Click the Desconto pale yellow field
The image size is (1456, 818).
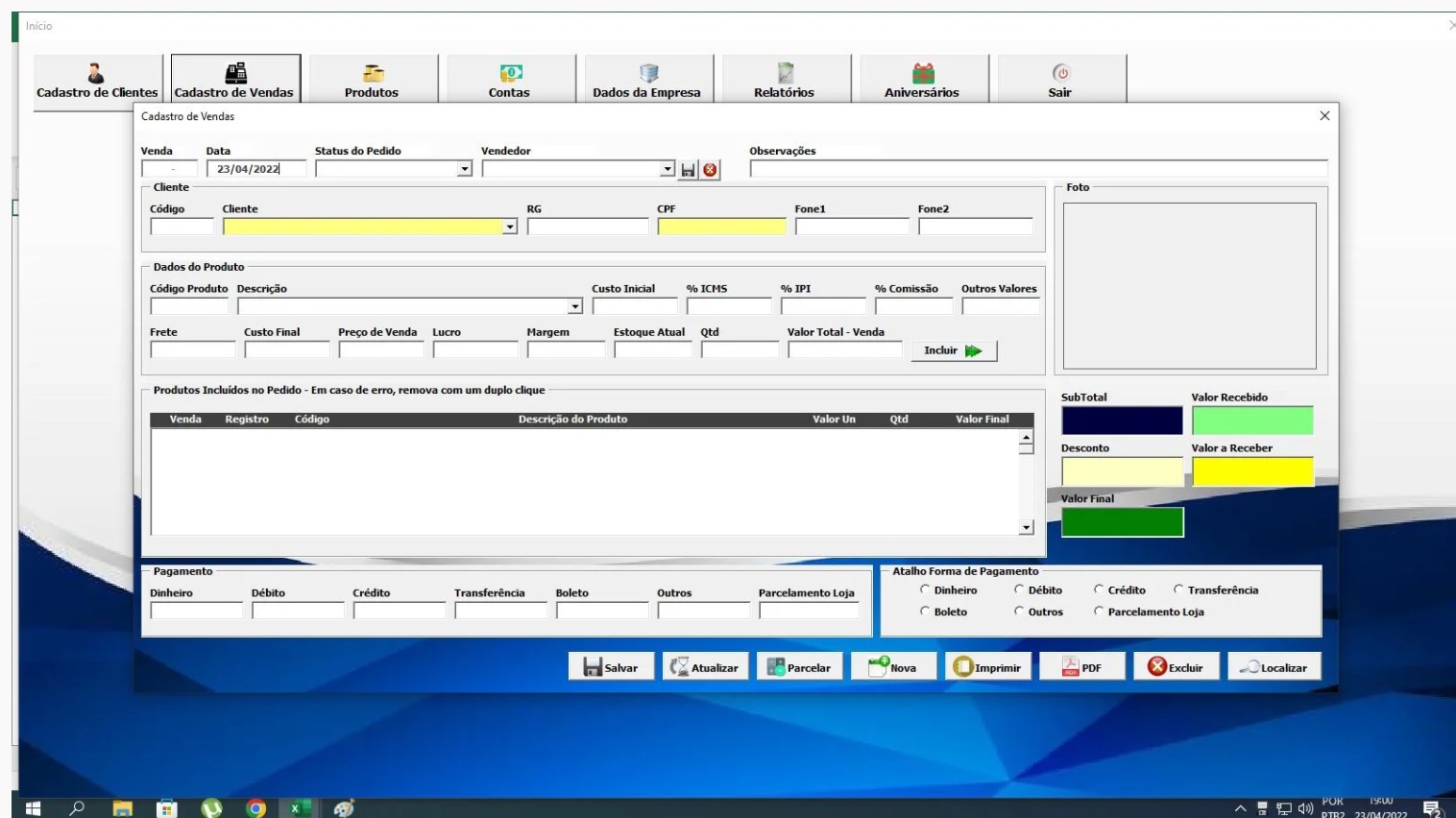click(x=1122, y=471)
